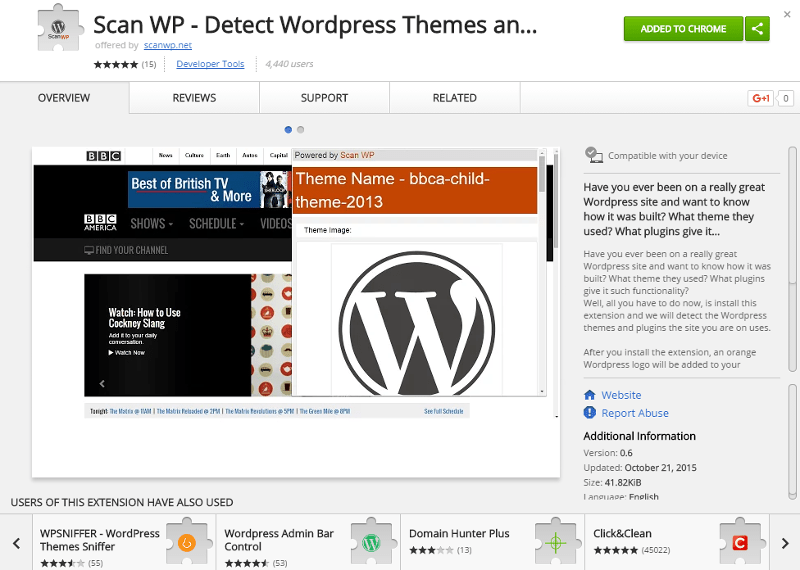
Task: Switch to the Overview tab
Action: pos(64,97)
